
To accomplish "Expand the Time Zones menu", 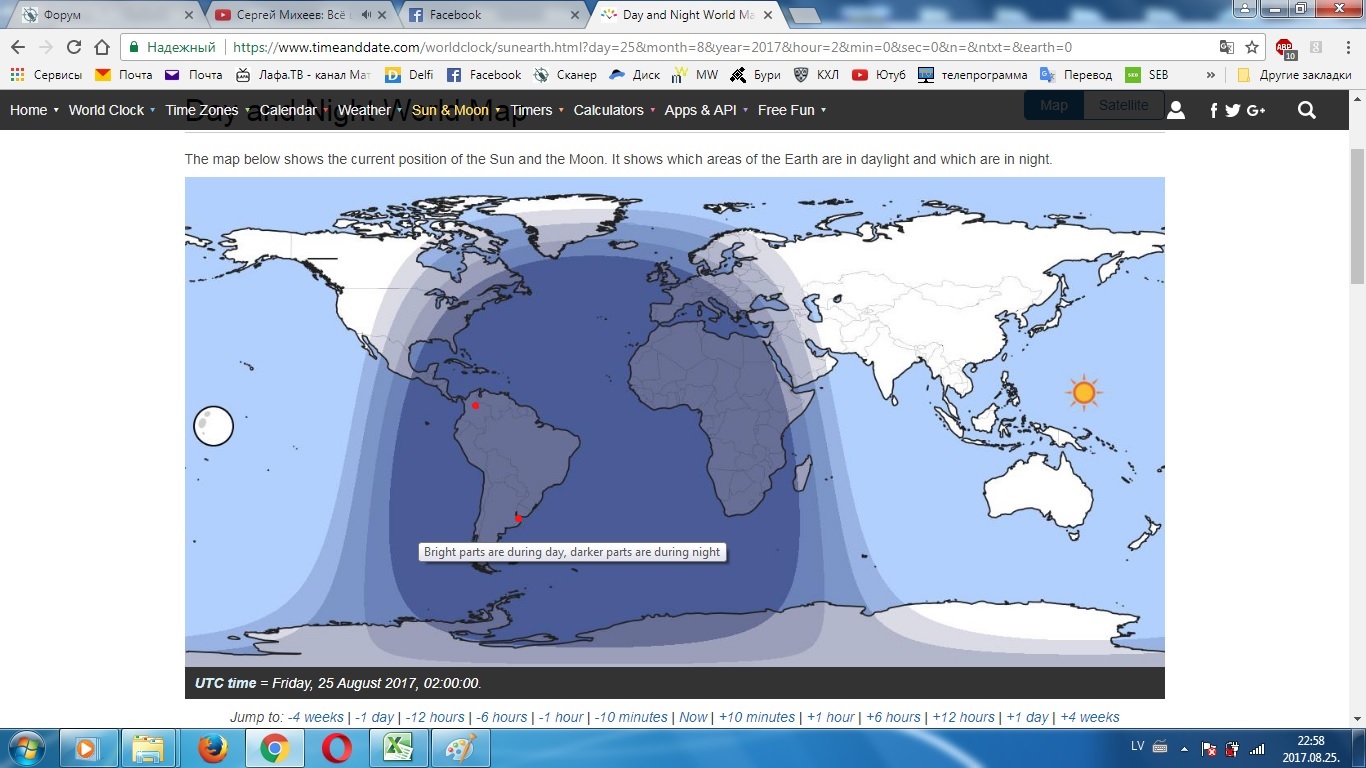I will [207, 110].
